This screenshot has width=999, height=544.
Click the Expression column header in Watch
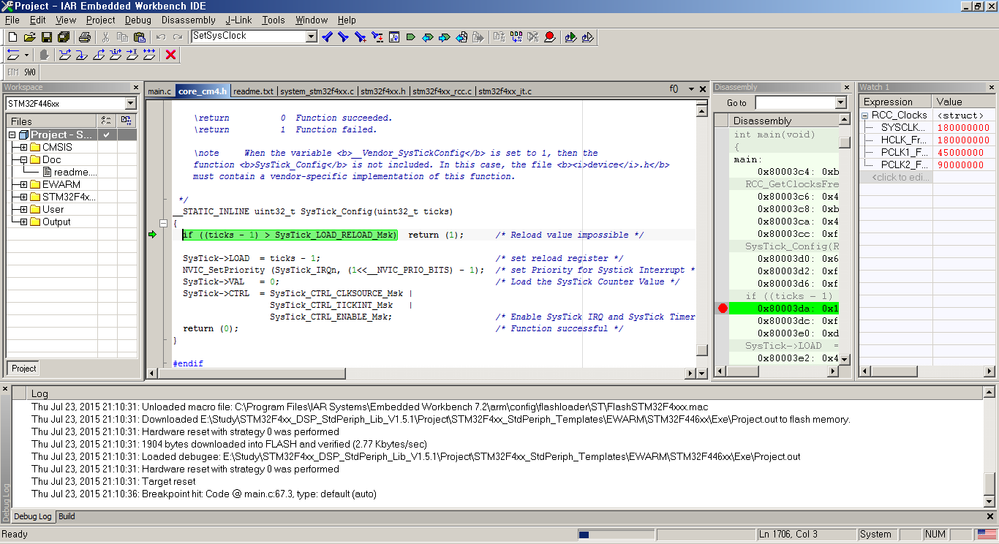pos(896,102)
